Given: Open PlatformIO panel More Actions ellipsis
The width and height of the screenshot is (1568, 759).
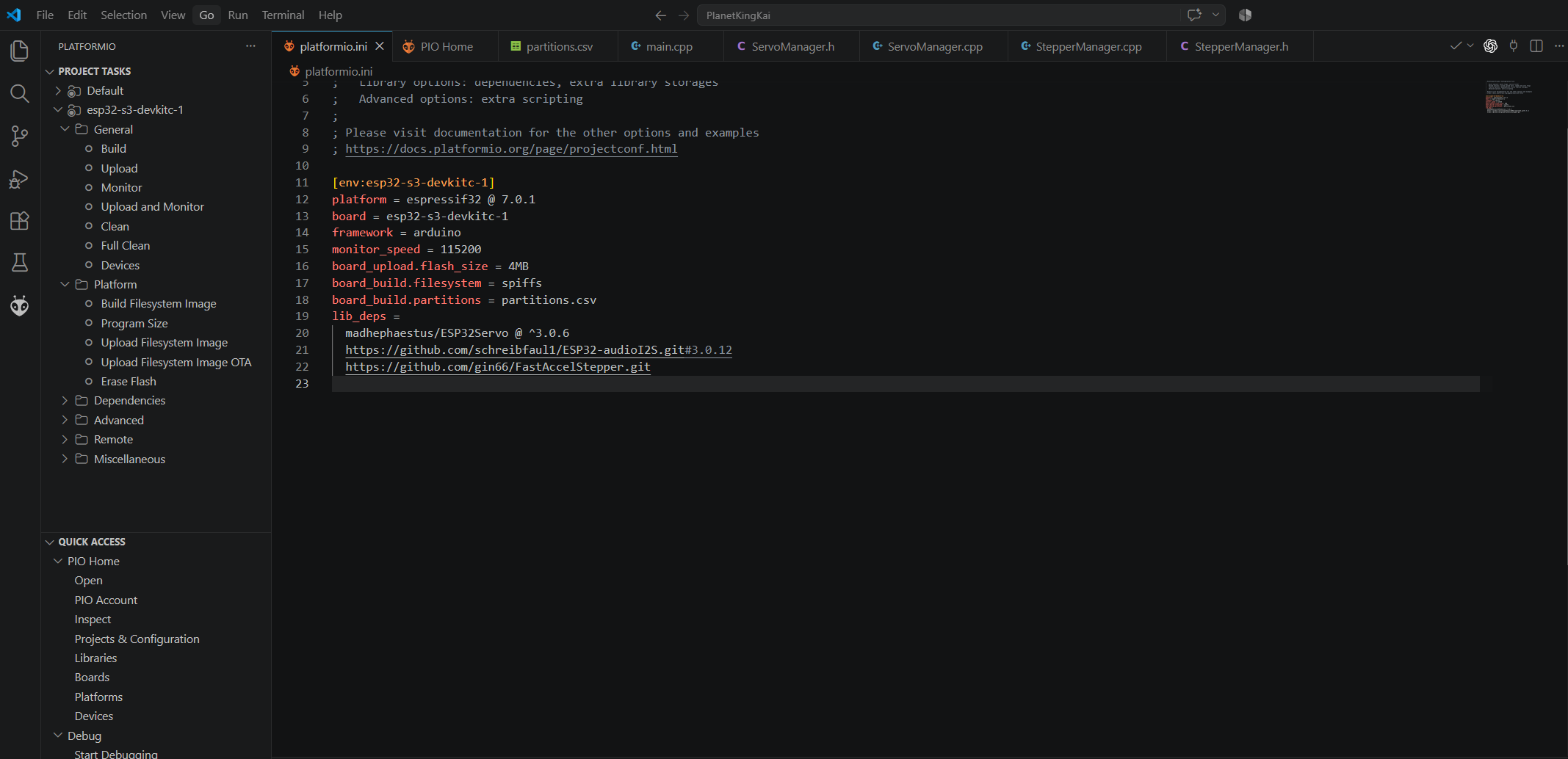Looking at the screenshot, I should (250, 46).
